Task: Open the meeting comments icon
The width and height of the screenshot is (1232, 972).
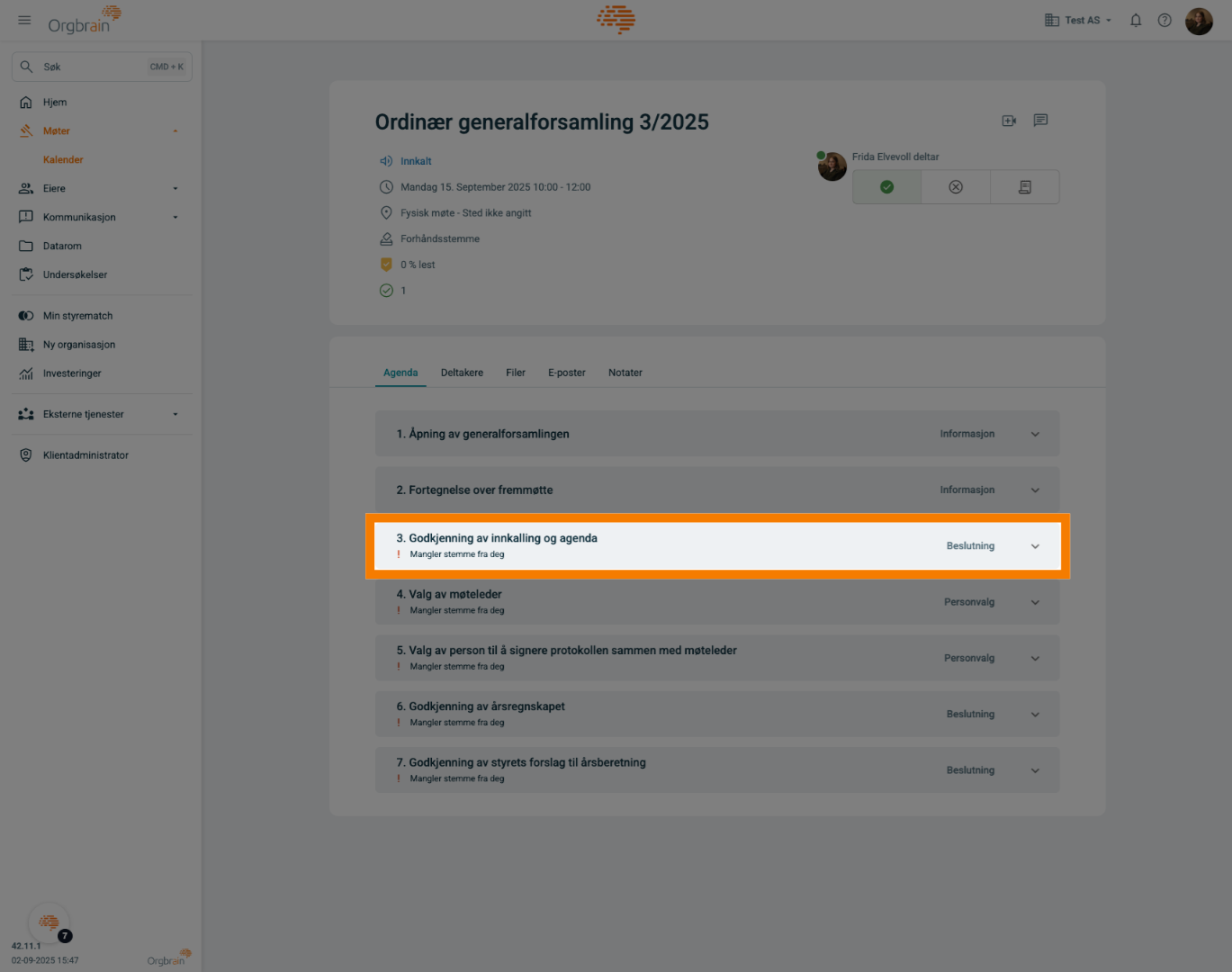Action: [x=1040, y=121]
